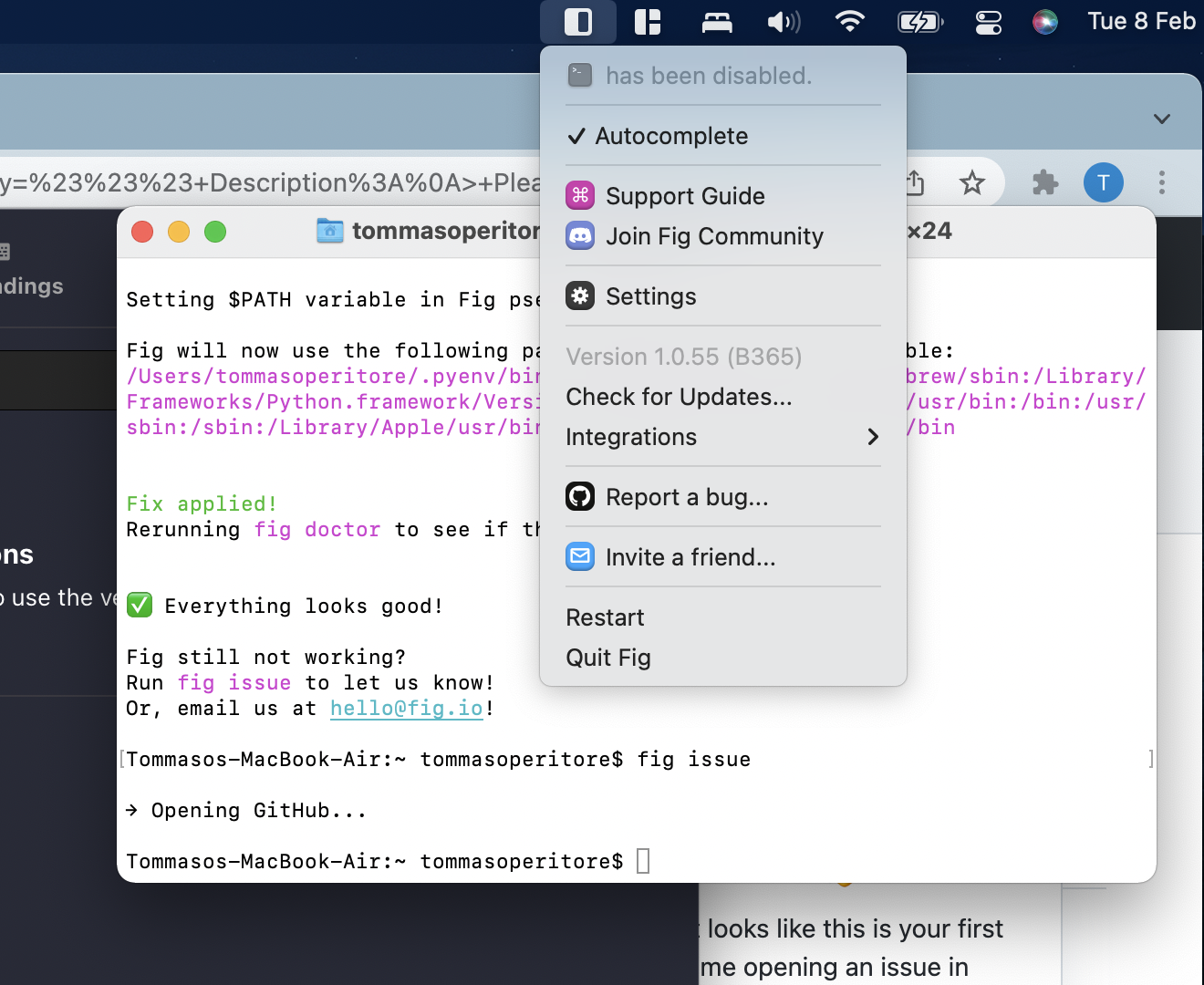Click in the terminal prompt input area
This screenshot has height=985, width=1204.
coord(644,860)
